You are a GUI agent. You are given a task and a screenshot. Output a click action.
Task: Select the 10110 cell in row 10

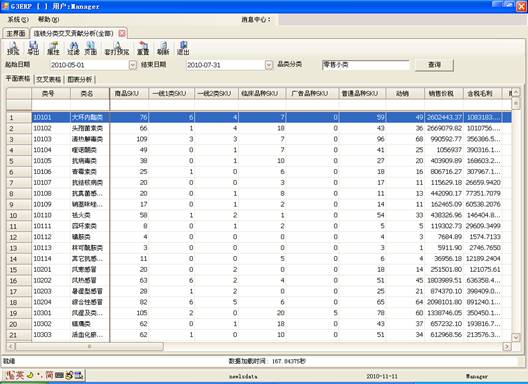(51, 215)
